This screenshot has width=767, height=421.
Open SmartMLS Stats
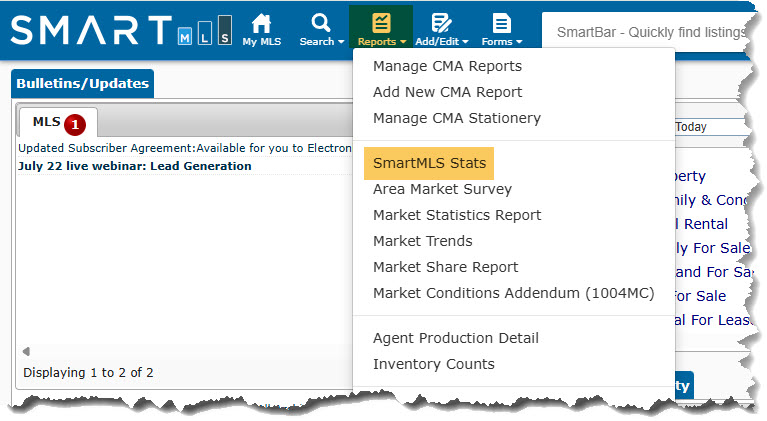point(429,163)
